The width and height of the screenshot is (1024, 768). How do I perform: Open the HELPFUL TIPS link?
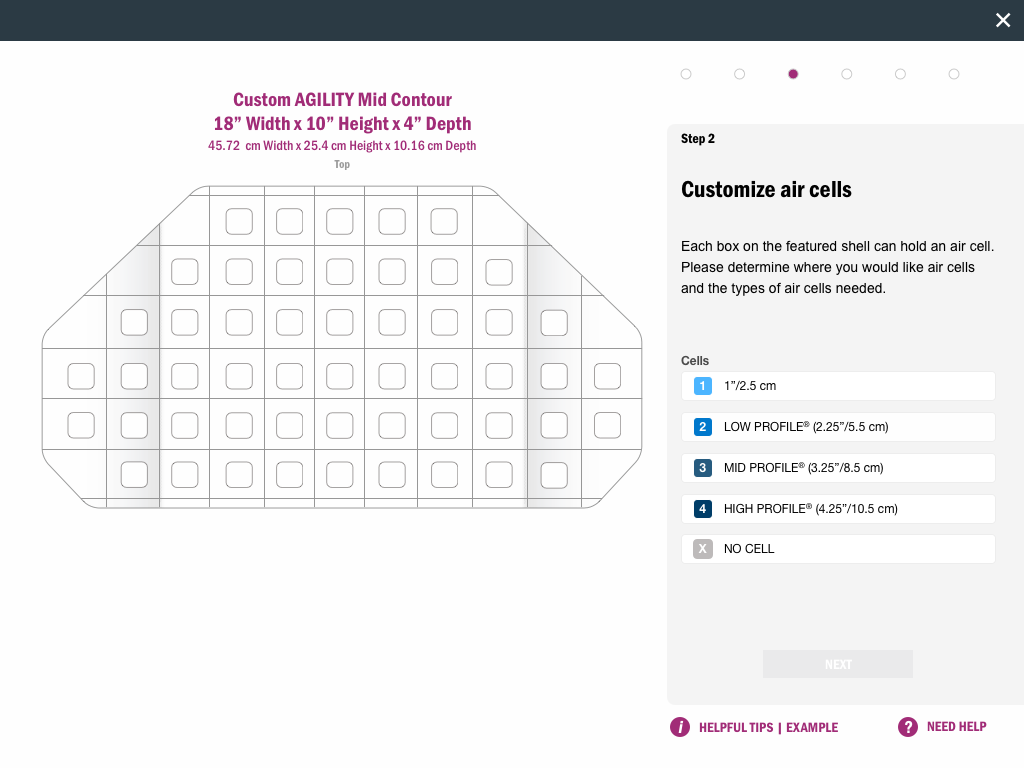point(736,727)
